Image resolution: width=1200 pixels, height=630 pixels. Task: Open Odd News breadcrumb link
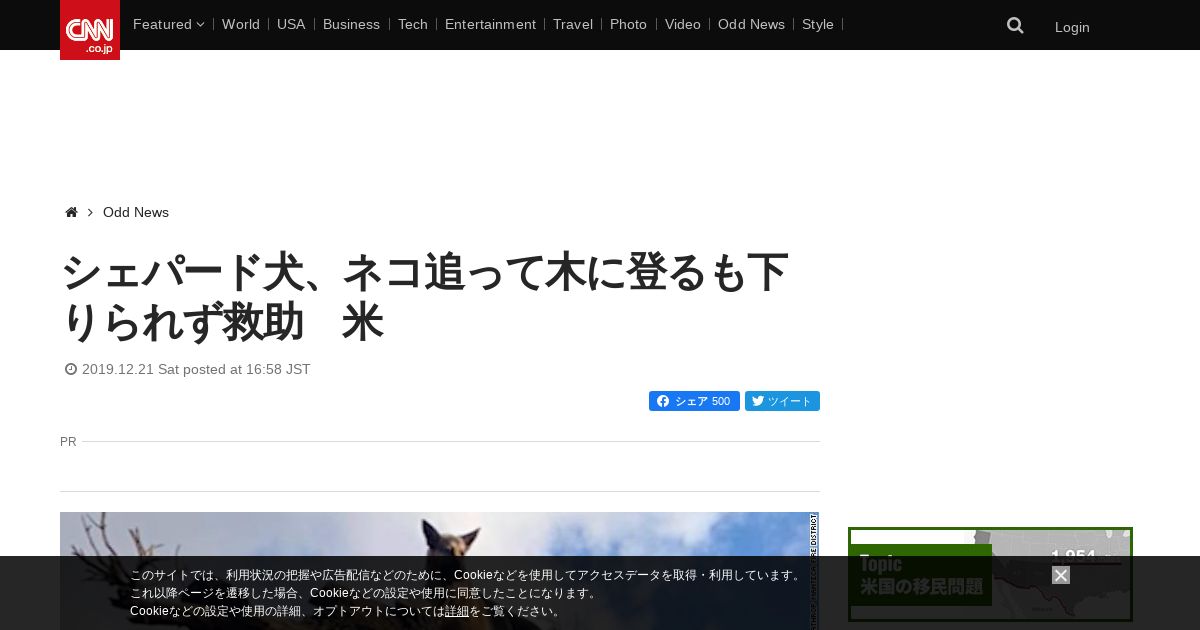(136, 212)
